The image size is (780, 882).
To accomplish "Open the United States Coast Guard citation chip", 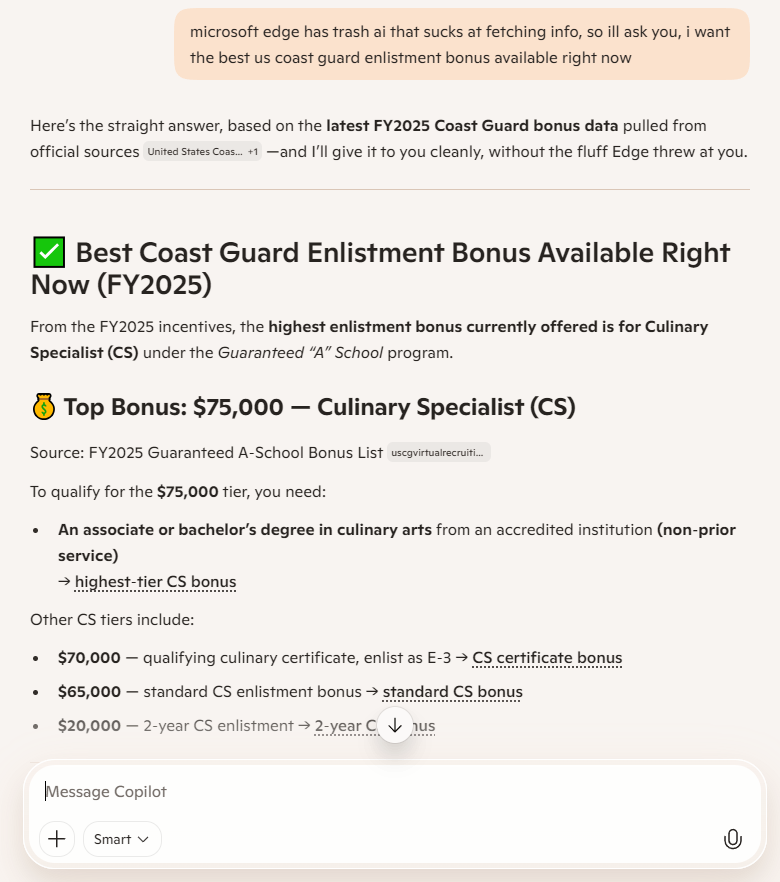I will (x=194, y=152).
